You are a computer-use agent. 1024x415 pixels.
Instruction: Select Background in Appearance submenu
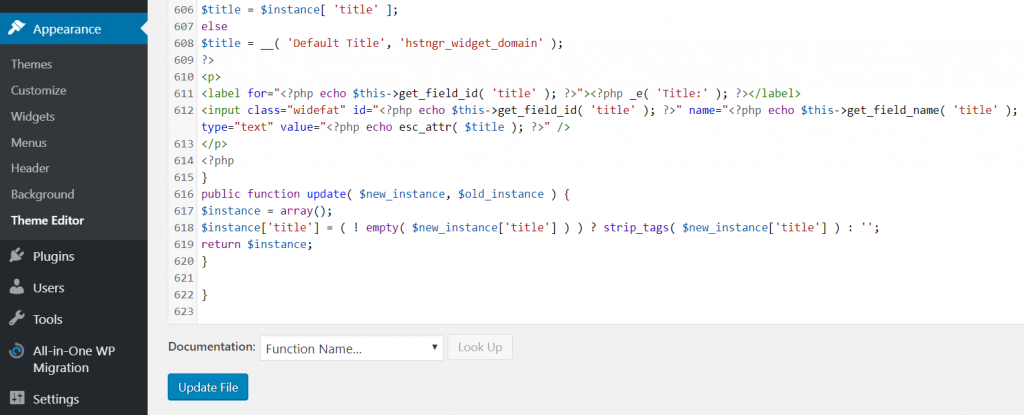click(x=43, y=194)
